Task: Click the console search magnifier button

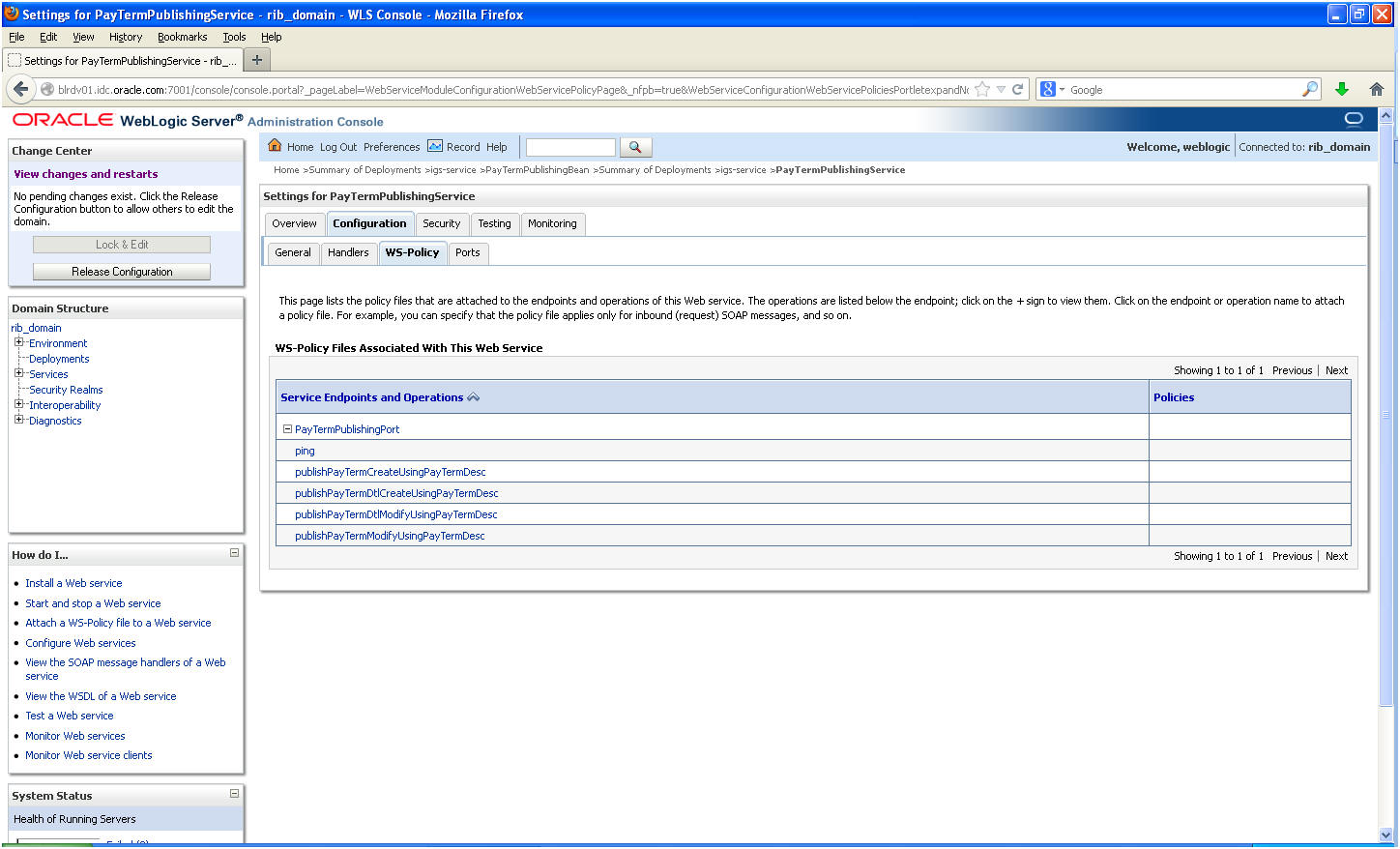Action: pyautogui.click(x=635, y=147)
